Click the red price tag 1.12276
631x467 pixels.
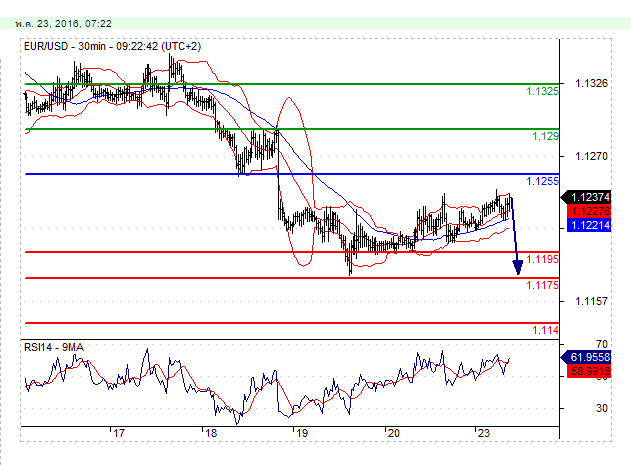point(589,211)
